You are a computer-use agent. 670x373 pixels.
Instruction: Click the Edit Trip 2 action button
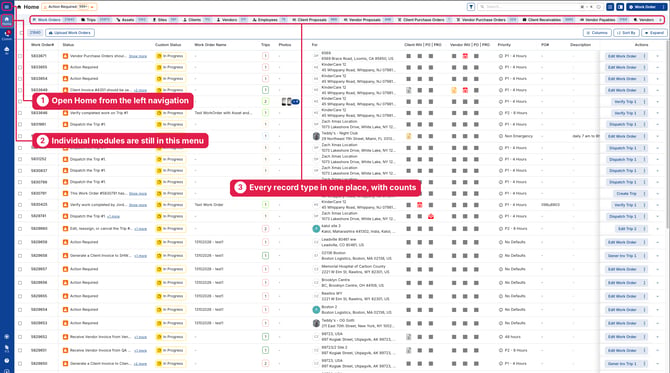click(627, 229)
